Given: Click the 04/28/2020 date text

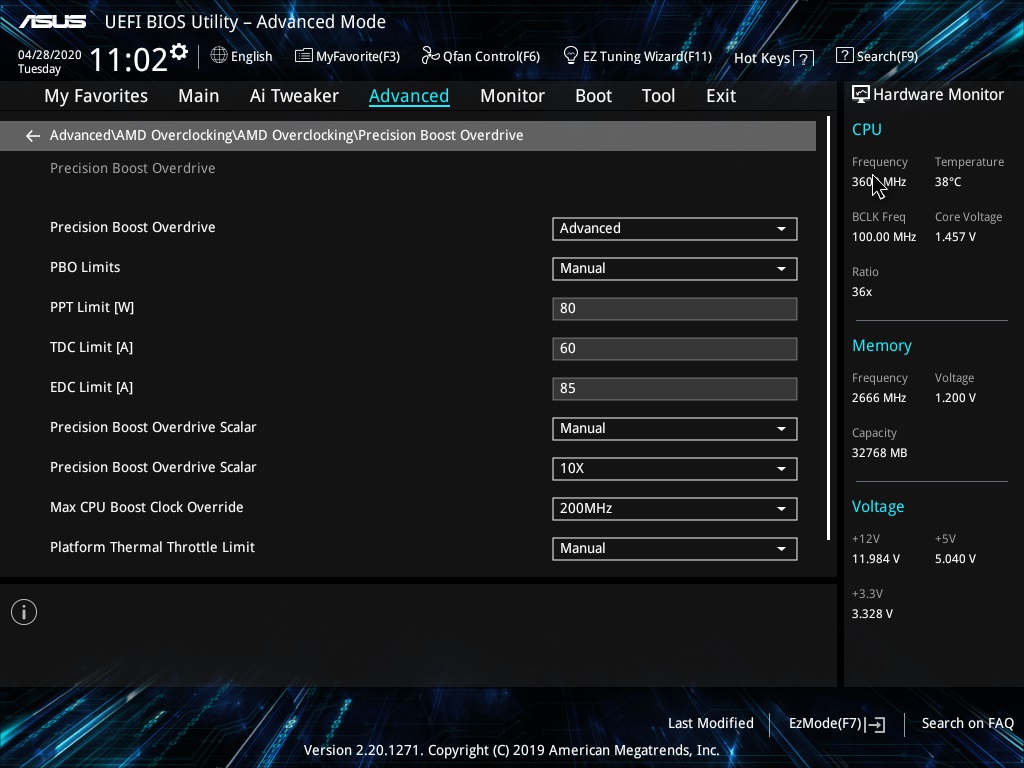Looking at the screenshot, I should pyautogui.click(x=50, y=55).
